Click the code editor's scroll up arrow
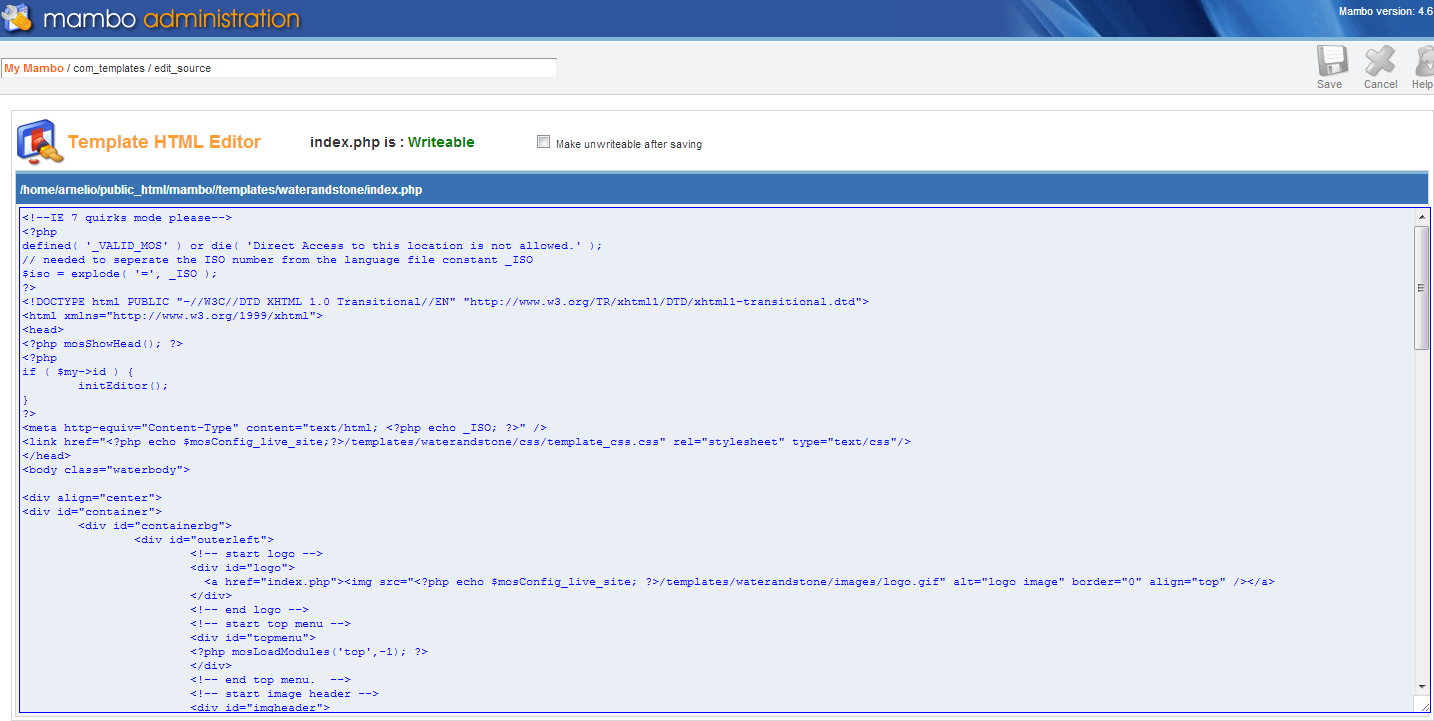1434x721 pixels. pos(1421,217)
